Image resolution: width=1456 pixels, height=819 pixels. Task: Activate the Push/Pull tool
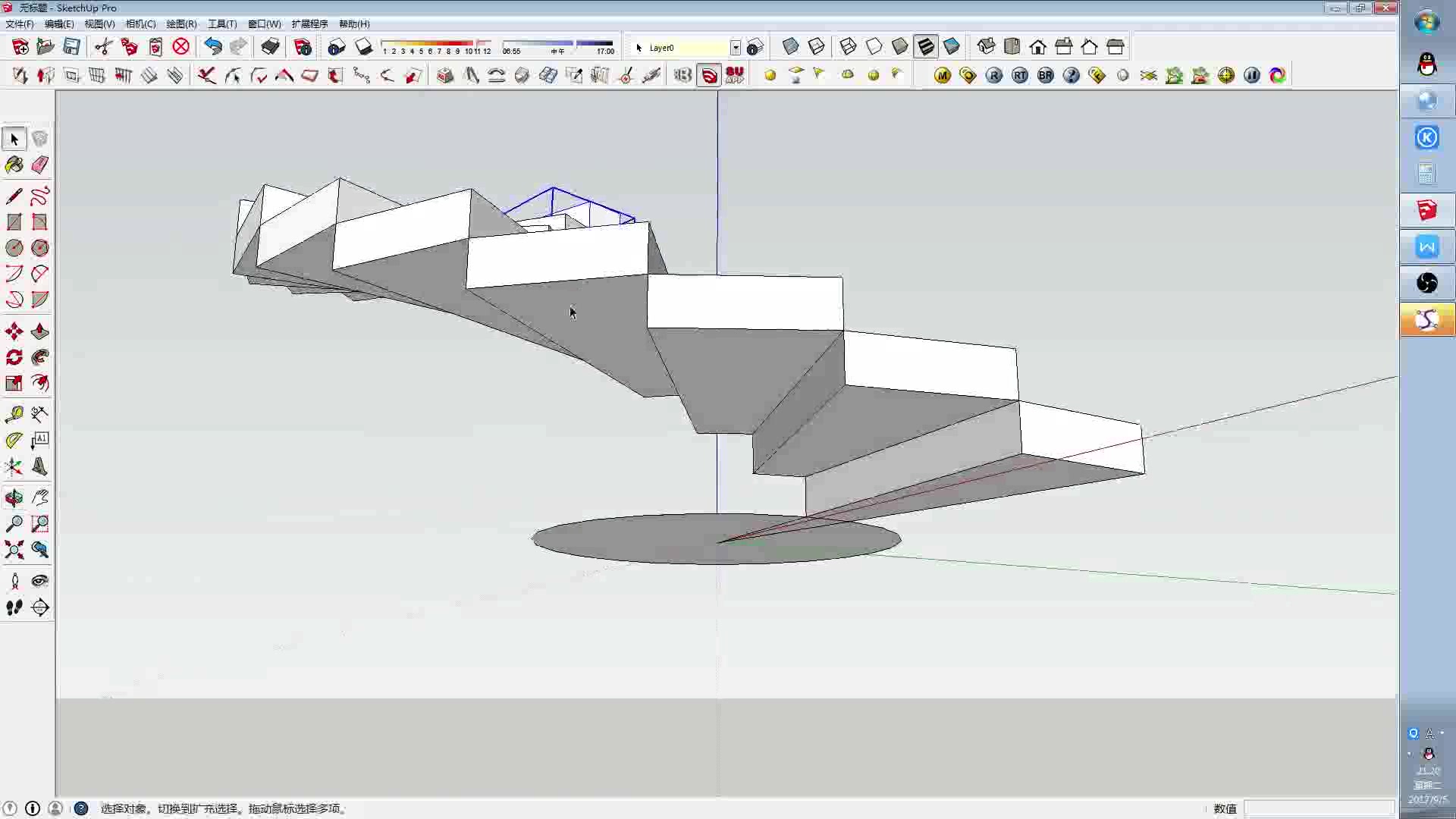pos(40,331)
